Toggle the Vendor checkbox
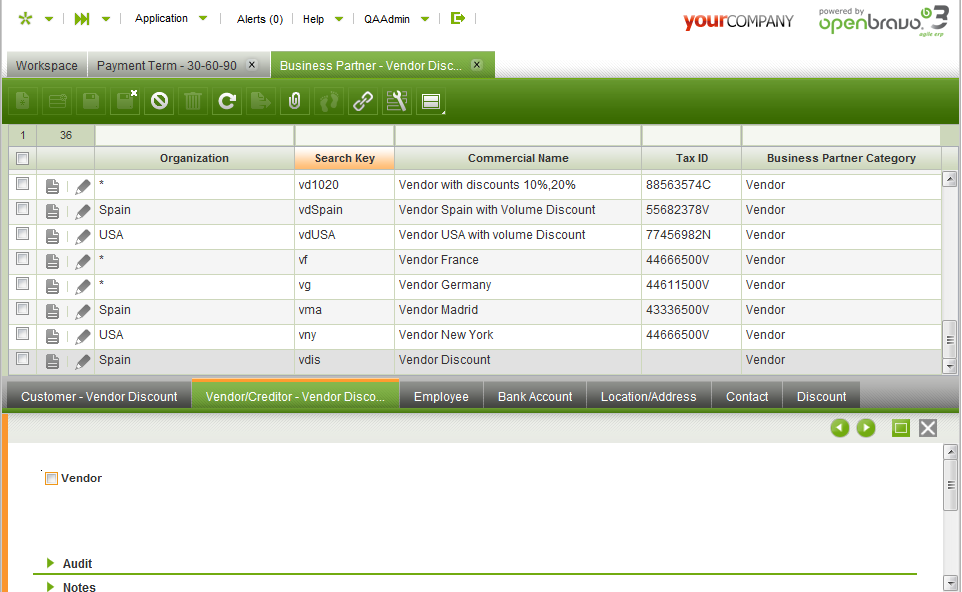Viewport: 962px width, 592px height. [52, 479]
